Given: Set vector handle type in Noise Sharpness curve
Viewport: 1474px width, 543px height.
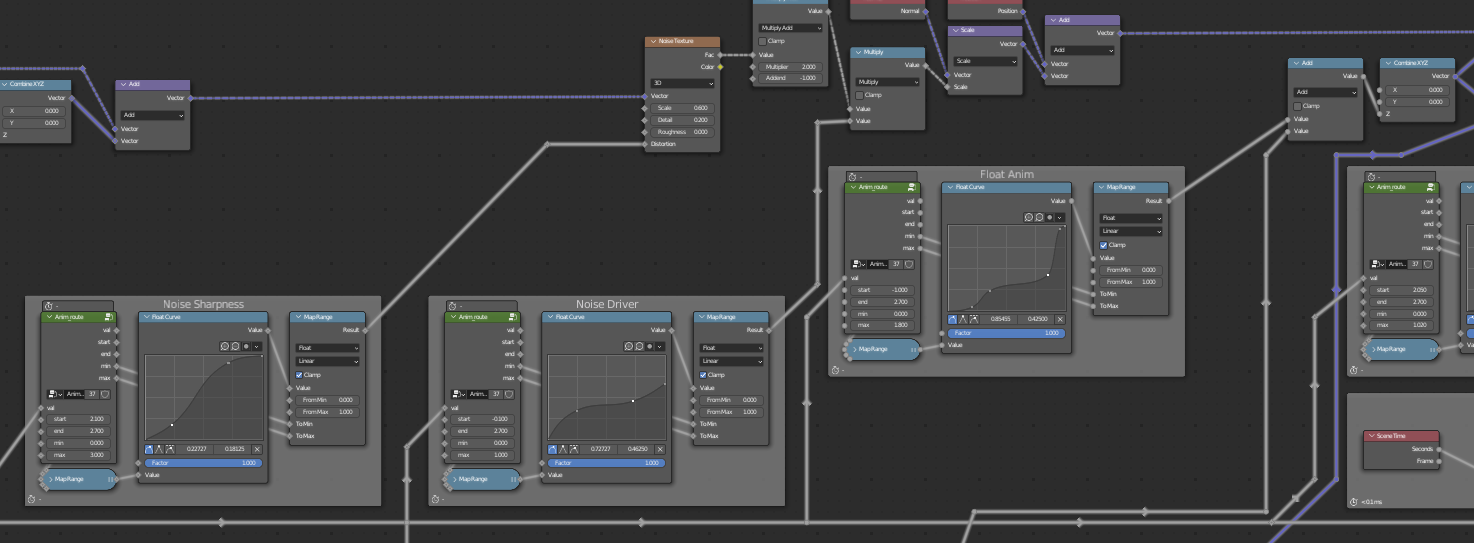Looking at the screenshot, I should click(160, 449).
